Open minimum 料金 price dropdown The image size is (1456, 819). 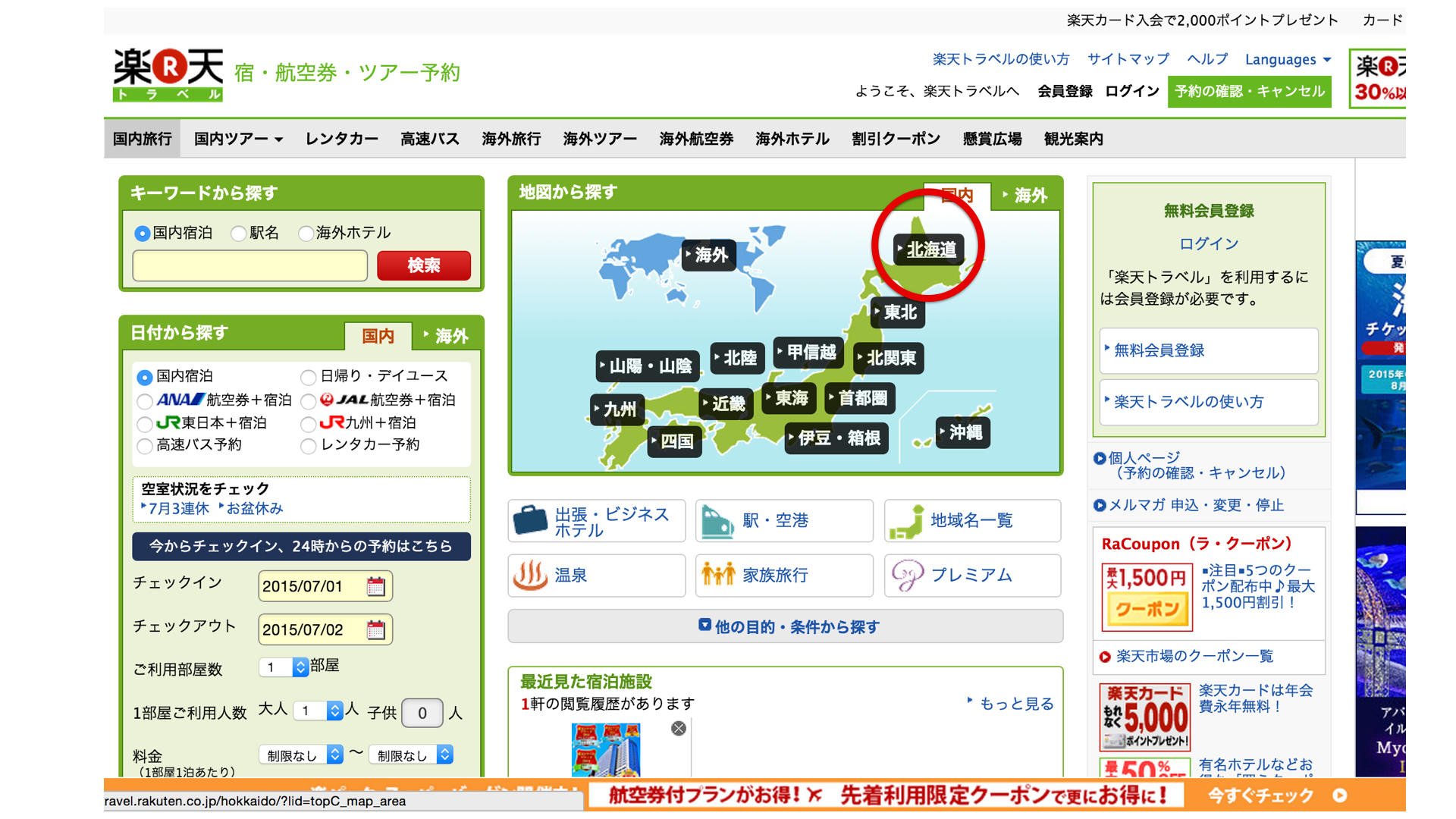302,755
